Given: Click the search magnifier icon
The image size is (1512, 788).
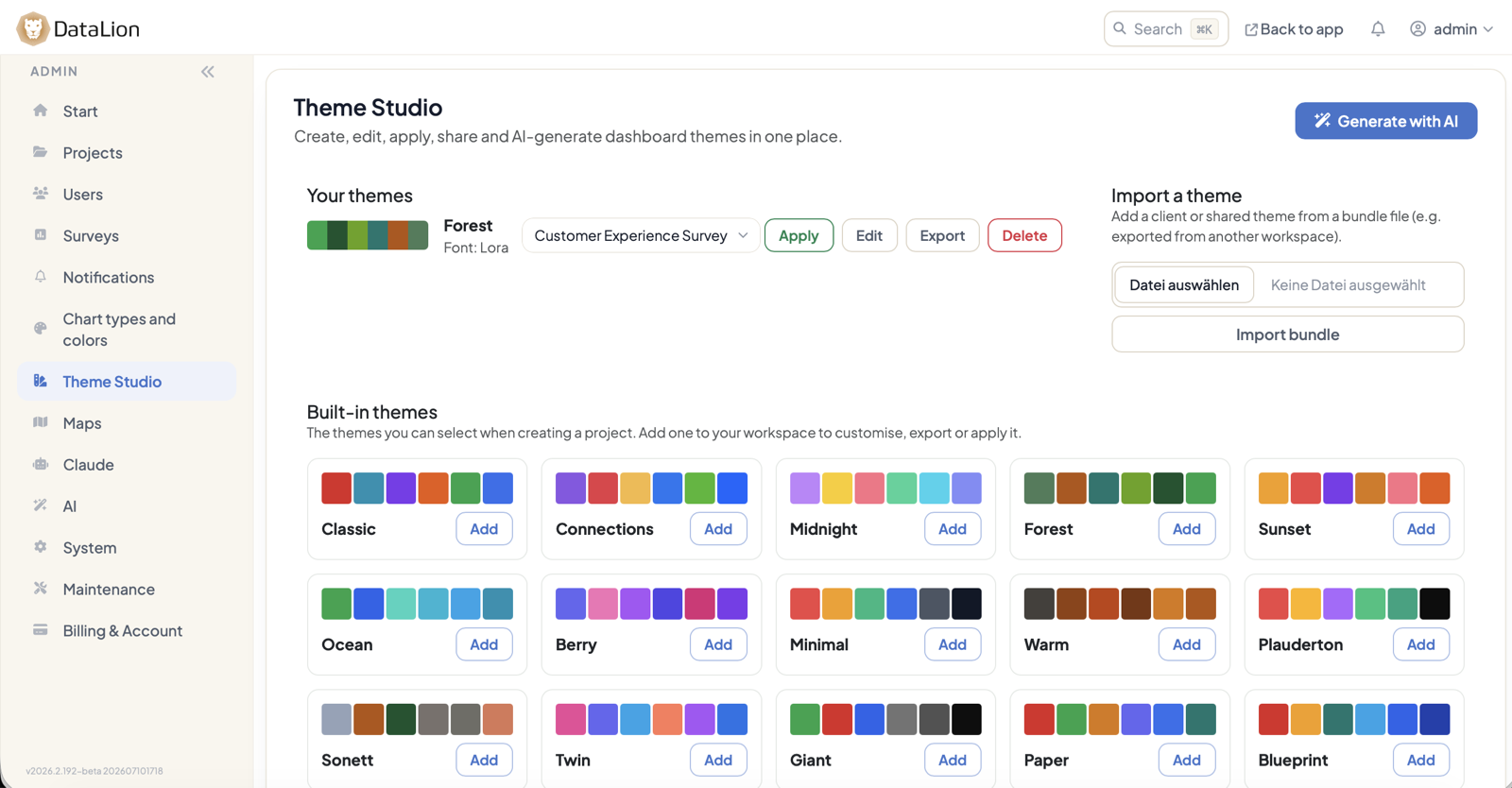Looking at the screenshot, I should coord(1120,28).
